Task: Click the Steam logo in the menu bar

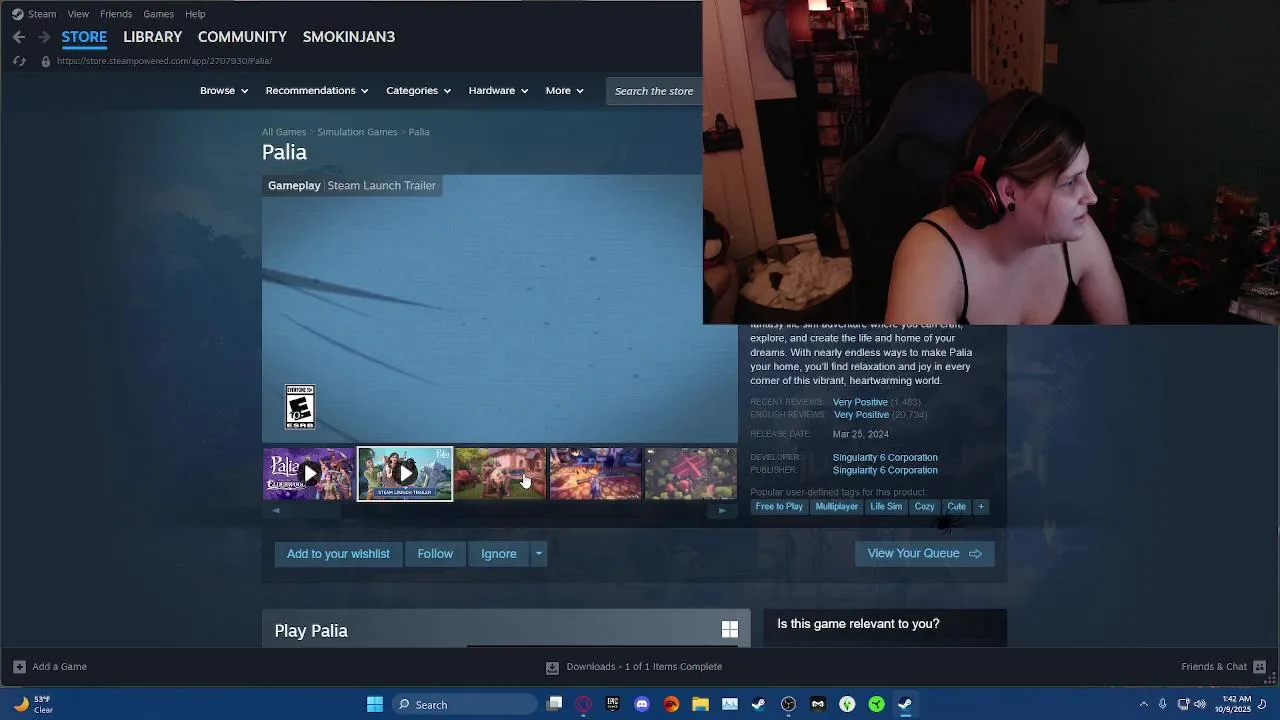Action: [x=17, y=14]
